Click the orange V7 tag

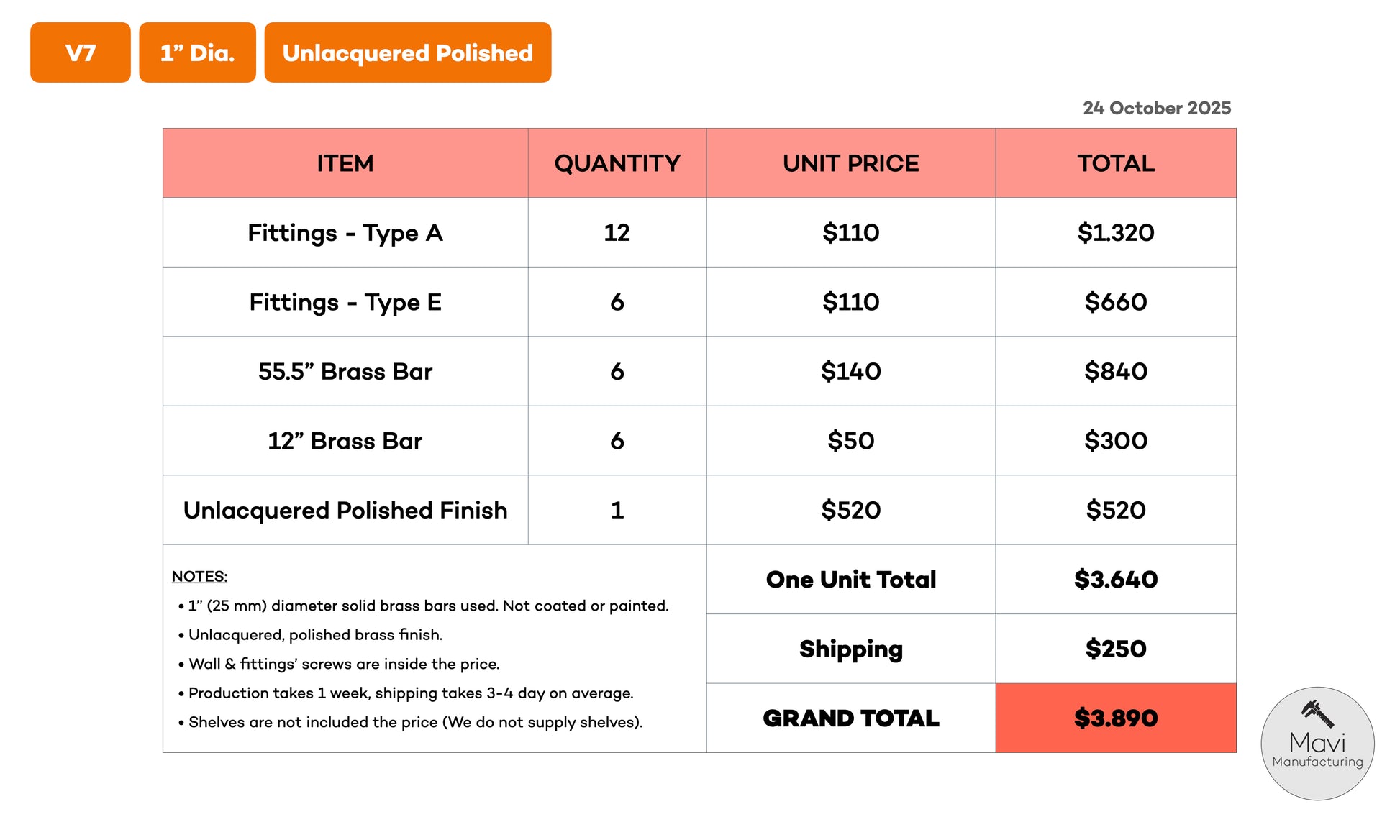81,52
